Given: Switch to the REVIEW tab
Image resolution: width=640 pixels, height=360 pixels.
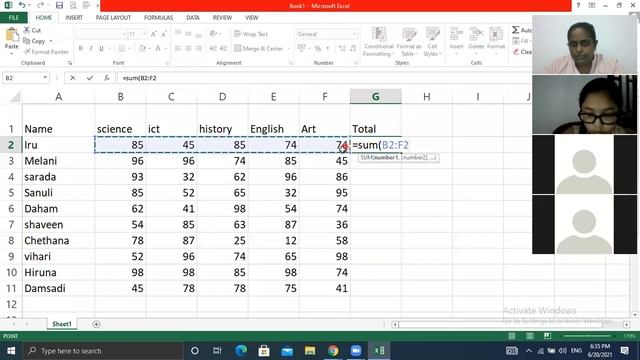Looking at the screenshot, I should coord(222,18).
